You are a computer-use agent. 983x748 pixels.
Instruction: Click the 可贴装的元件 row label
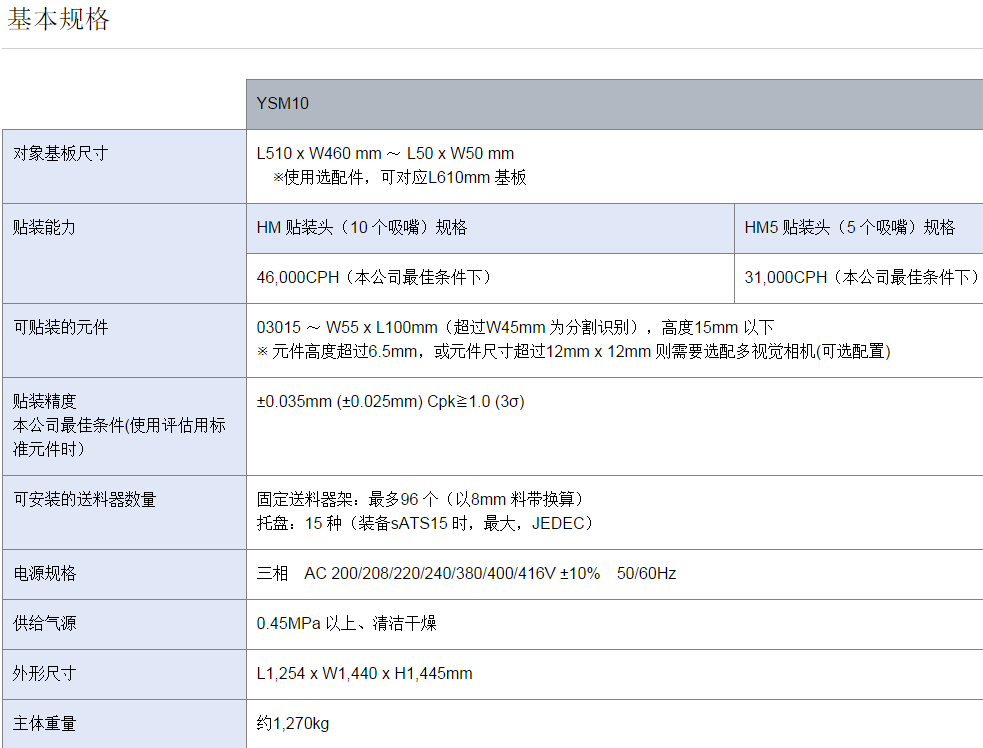pyautogui.click(x=61, y=328)
